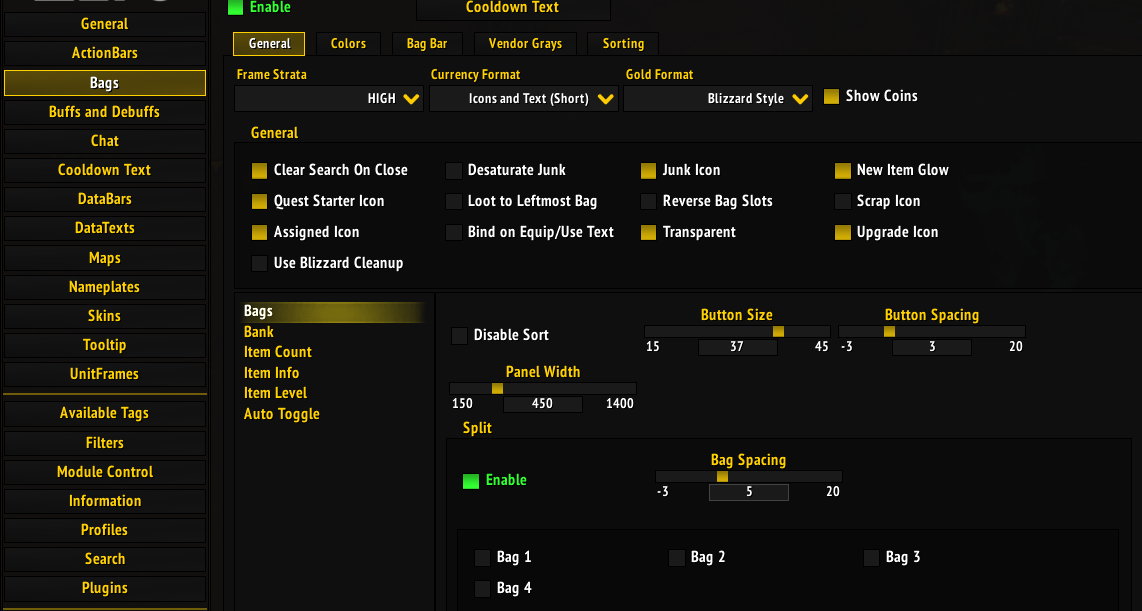Enable Desaturate Junk
This screenshot has height=611, width=1142.
tap(454, 171)
